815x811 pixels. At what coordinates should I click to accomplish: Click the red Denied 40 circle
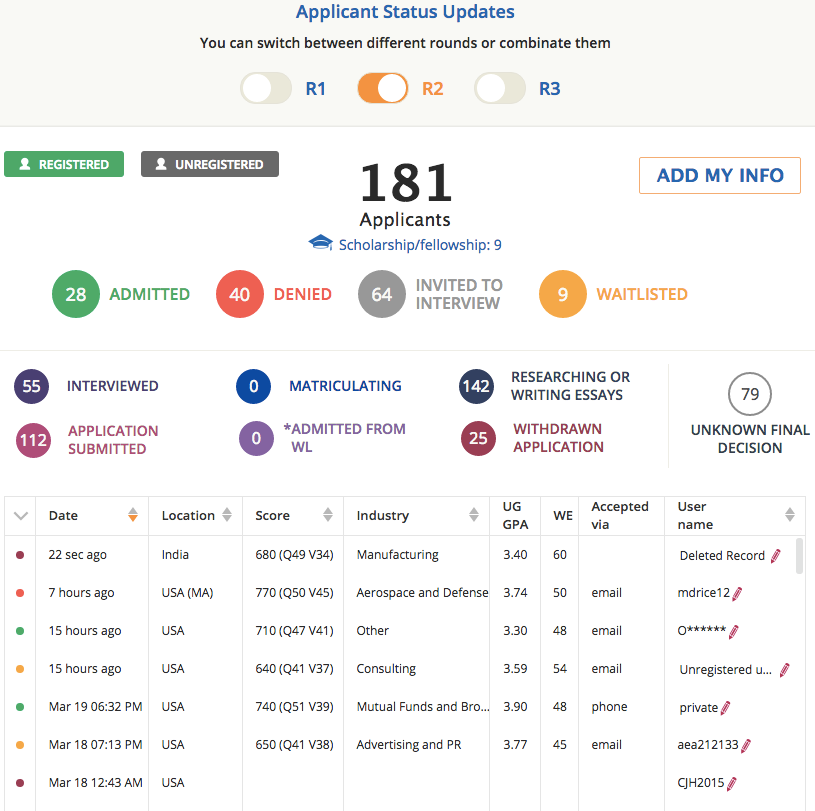coord(240,294)
